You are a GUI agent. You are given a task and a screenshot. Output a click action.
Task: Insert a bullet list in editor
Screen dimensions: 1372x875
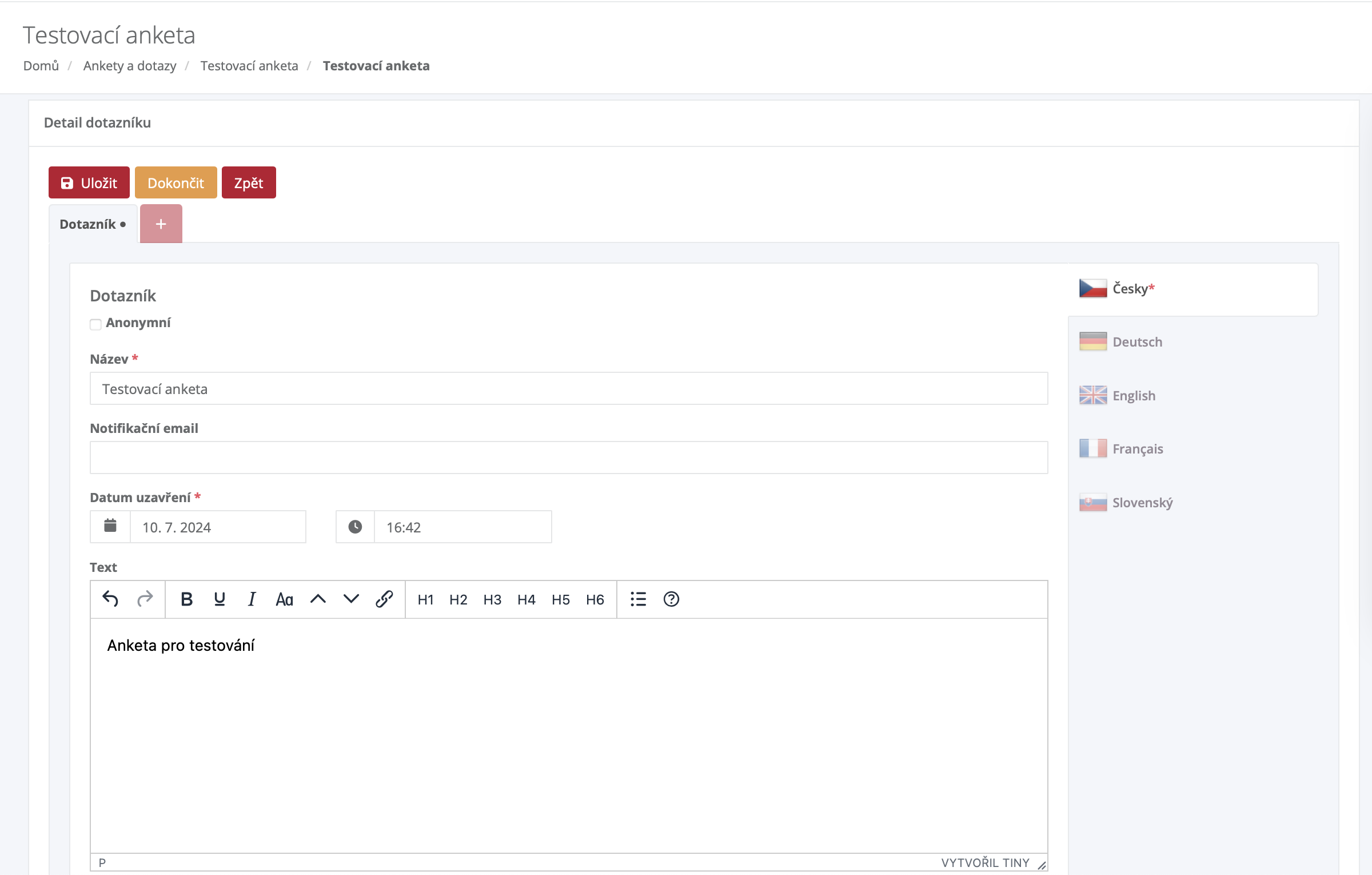click(638, 599)
